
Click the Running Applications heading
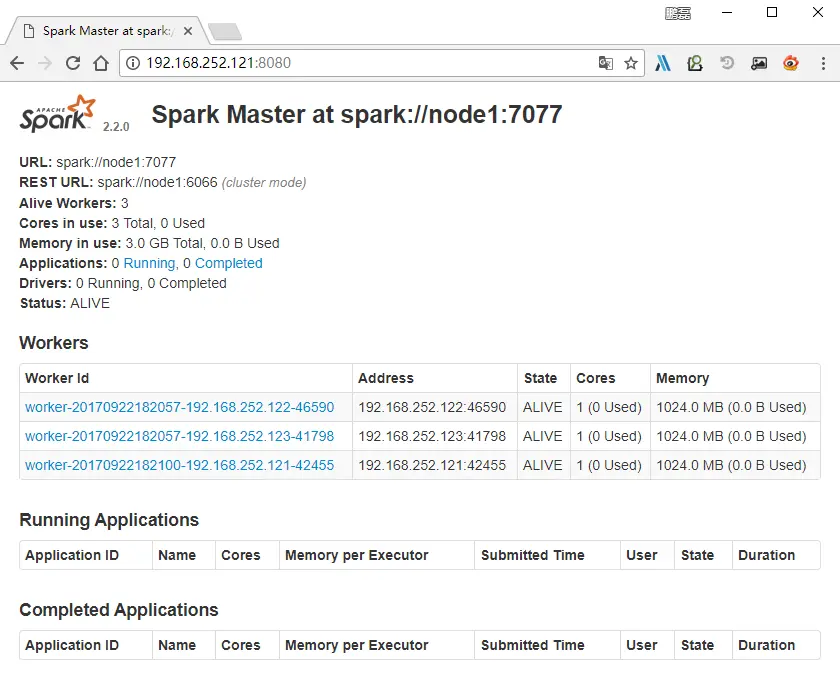pyautogui.click(x=109, y=520)
